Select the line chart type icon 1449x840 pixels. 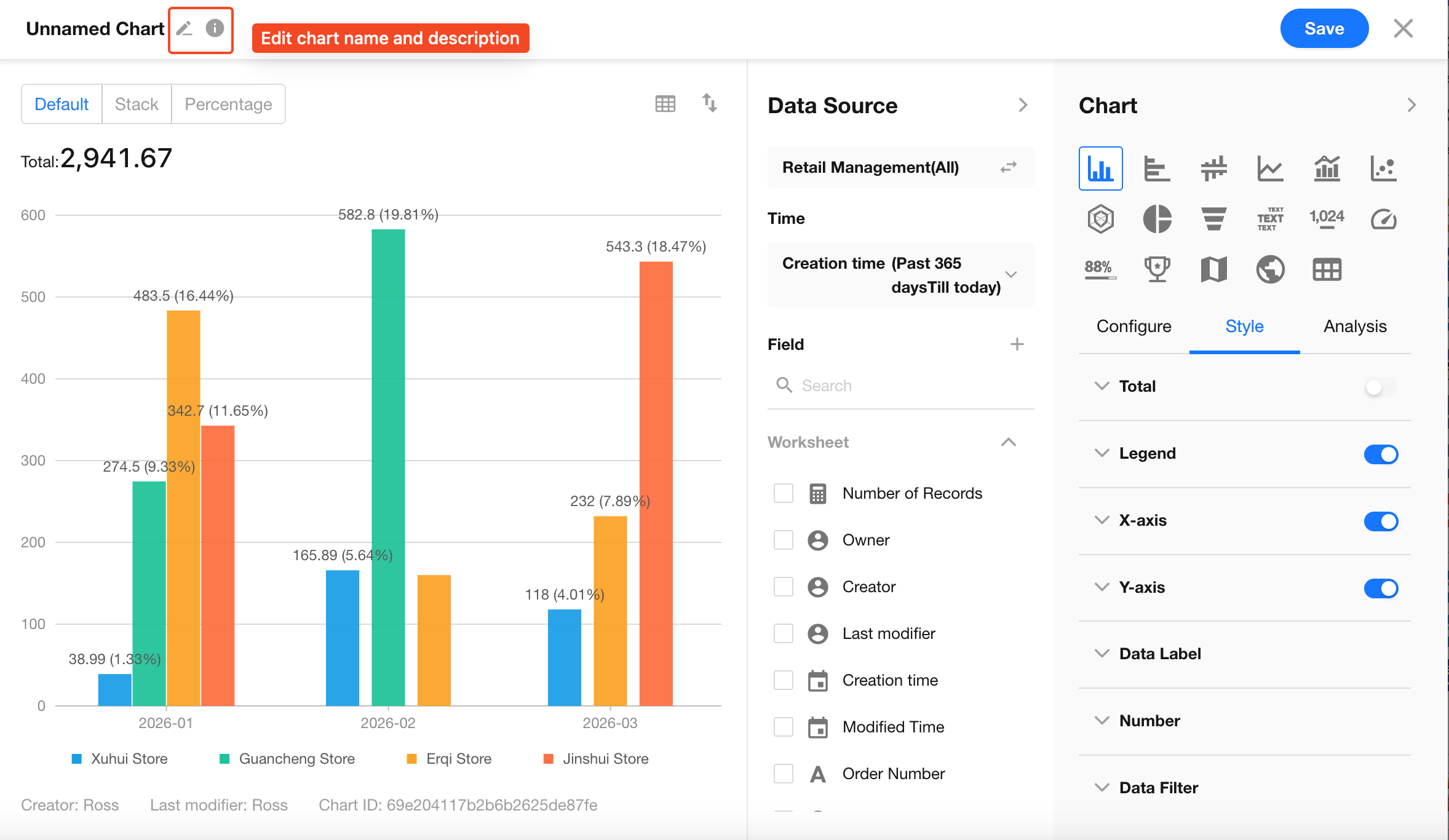[1270, 168]
